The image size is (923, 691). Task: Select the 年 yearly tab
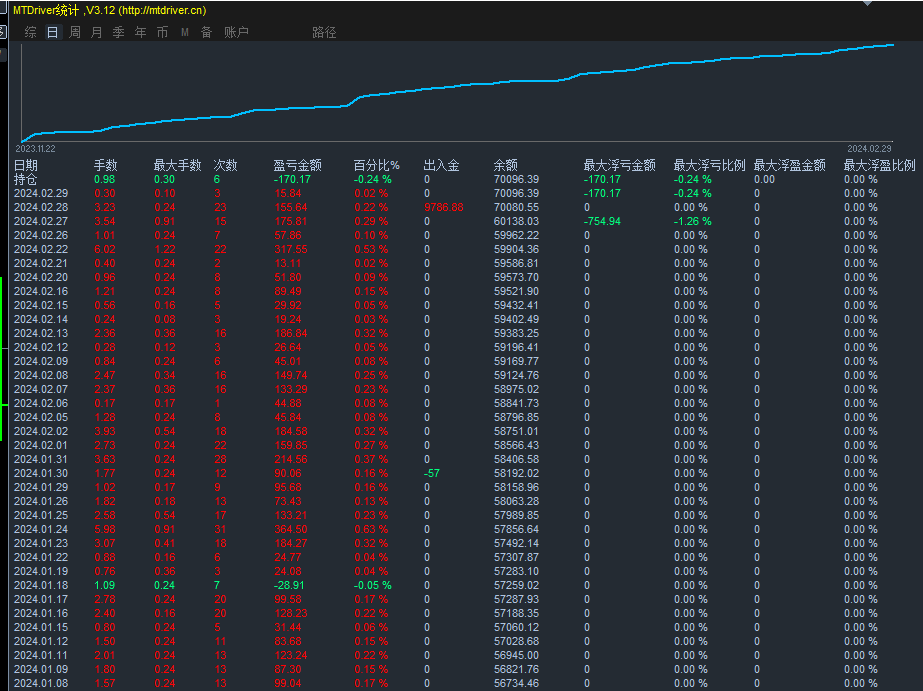tap(140, 32)
